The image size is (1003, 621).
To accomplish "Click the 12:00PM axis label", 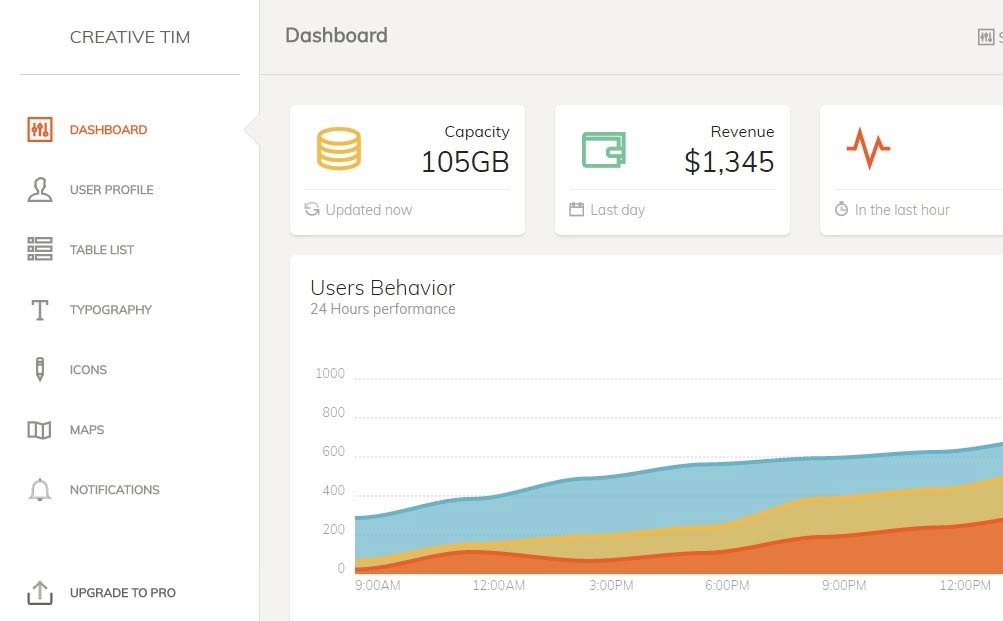I will point(965,585).
